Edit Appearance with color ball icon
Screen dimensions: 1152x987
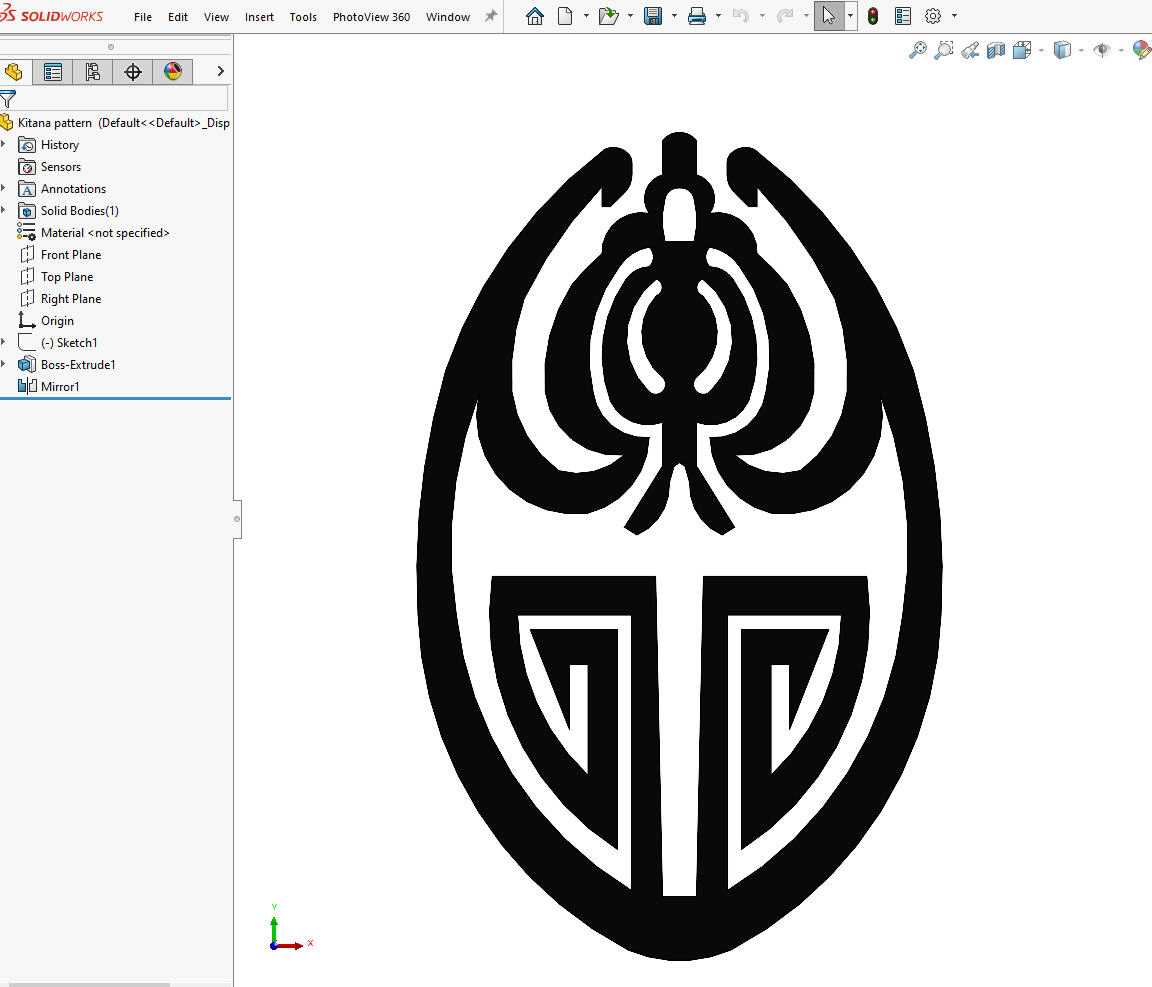click(x=1142, y=50)
